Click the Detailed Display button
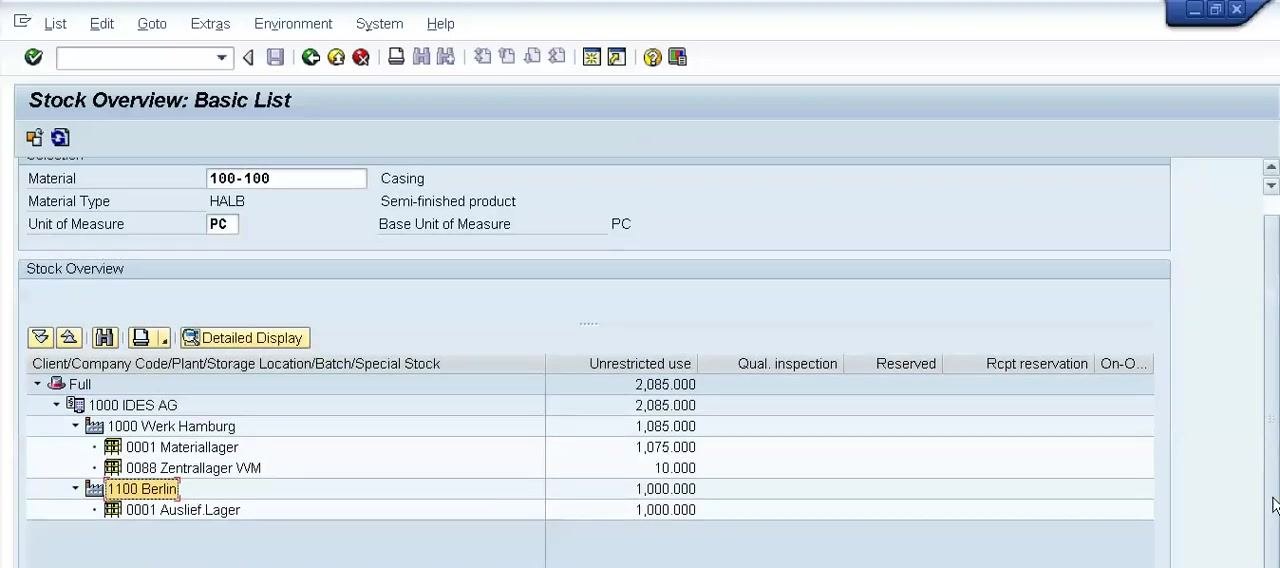 (244, 338)
